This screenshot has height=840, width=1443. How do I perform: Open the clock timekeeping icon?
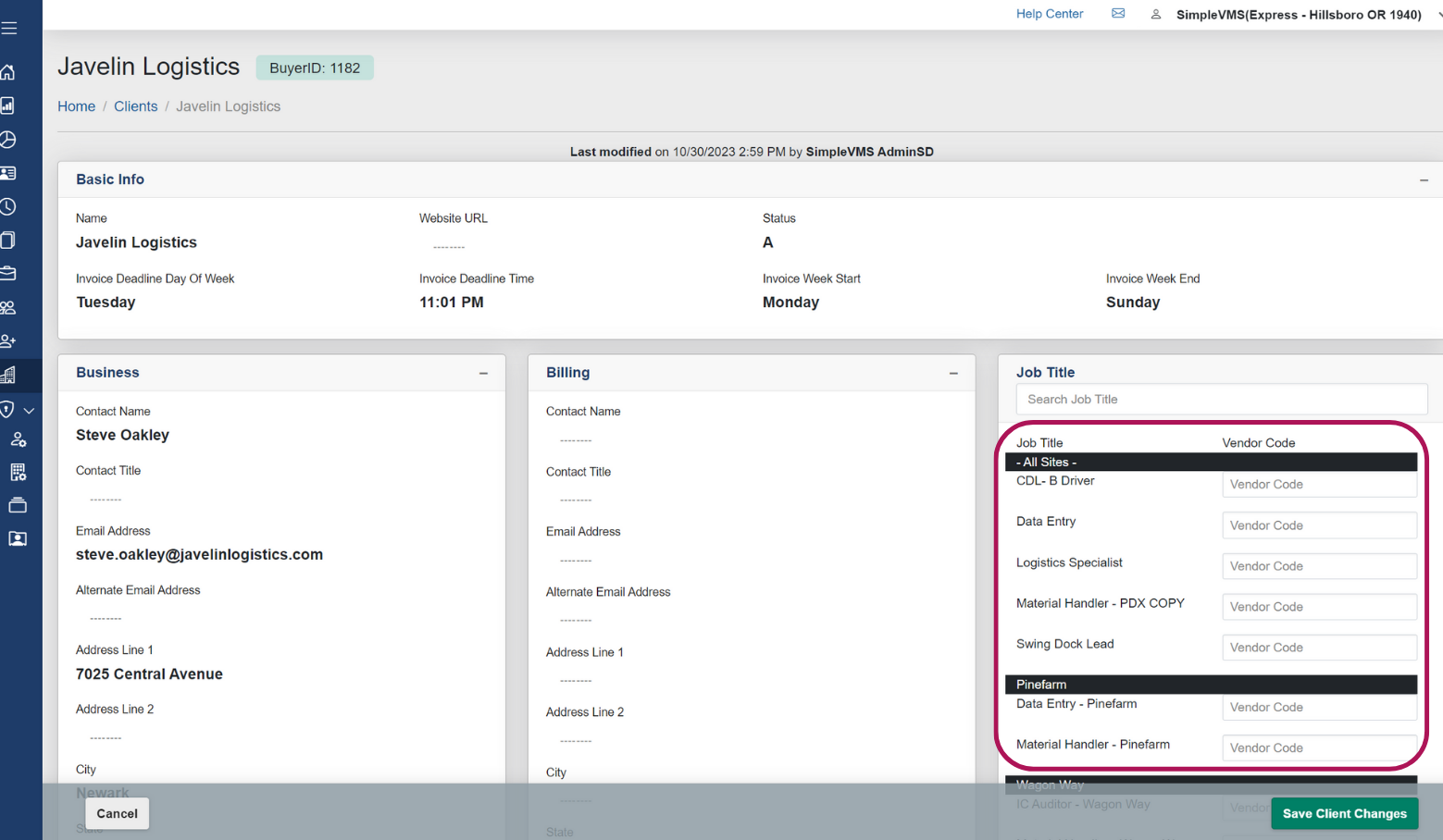coord(8,206)
